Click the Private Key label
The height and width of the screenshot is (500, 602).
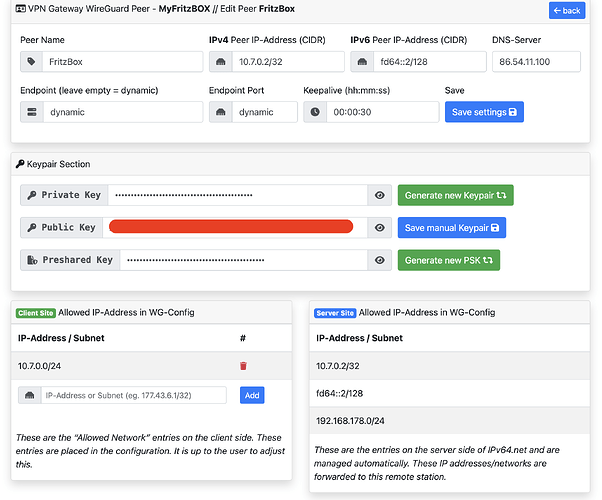tap(64, 195)
